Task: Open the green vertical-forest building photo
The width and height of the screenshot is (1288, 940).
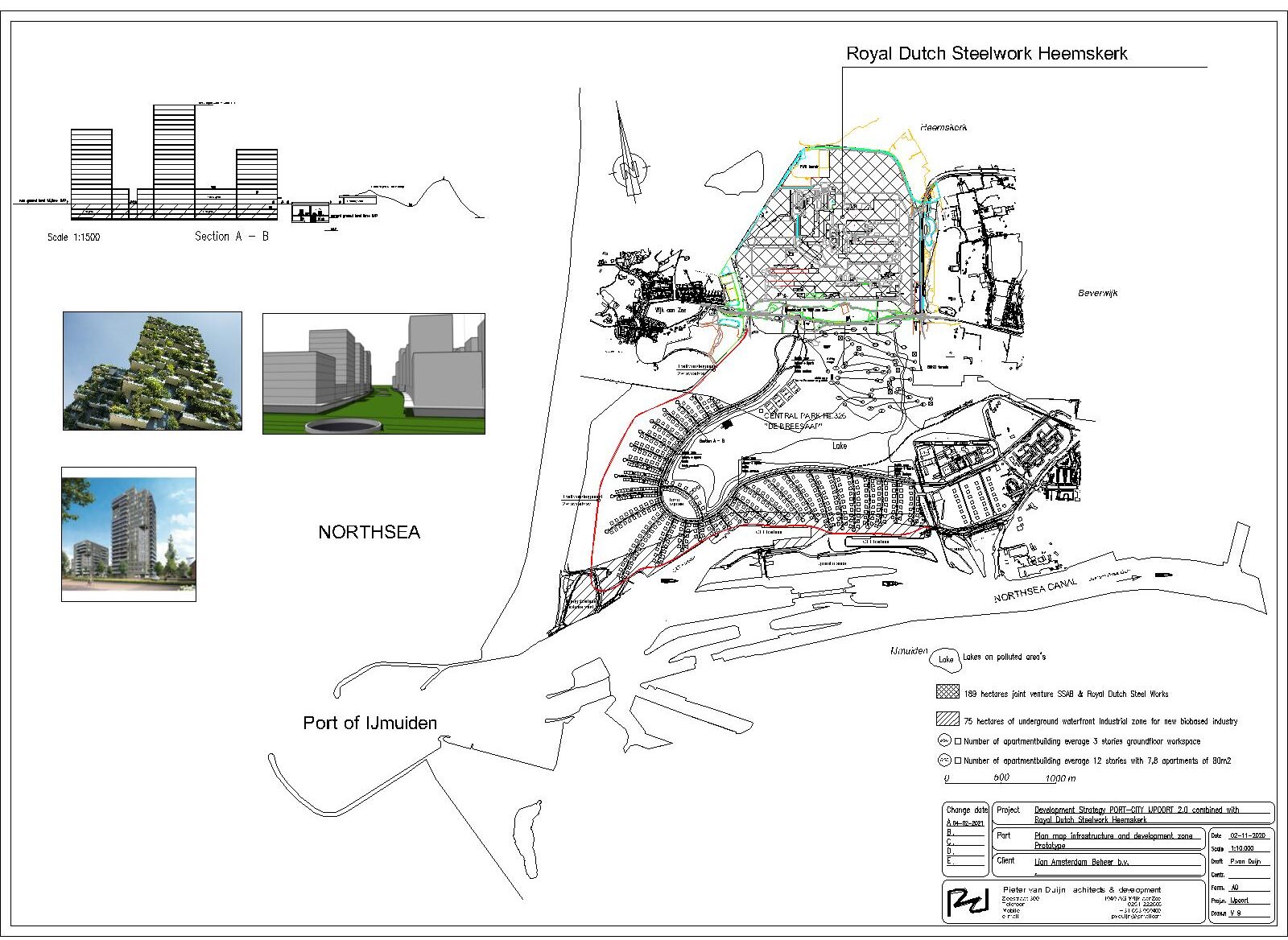Action: (152, 371)
